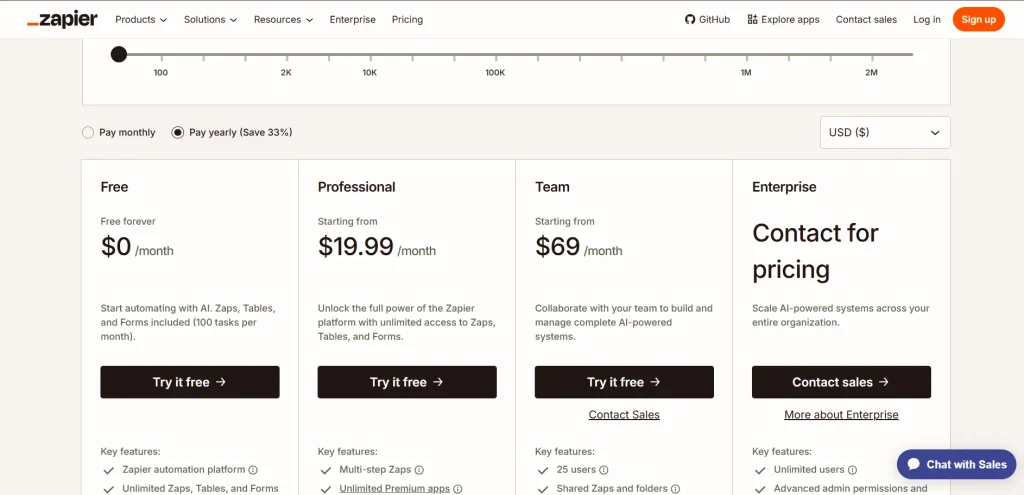Viewport: 1024px width, 495px height.
Task: Open the Enterprise nav item
Action: point(353,20)
